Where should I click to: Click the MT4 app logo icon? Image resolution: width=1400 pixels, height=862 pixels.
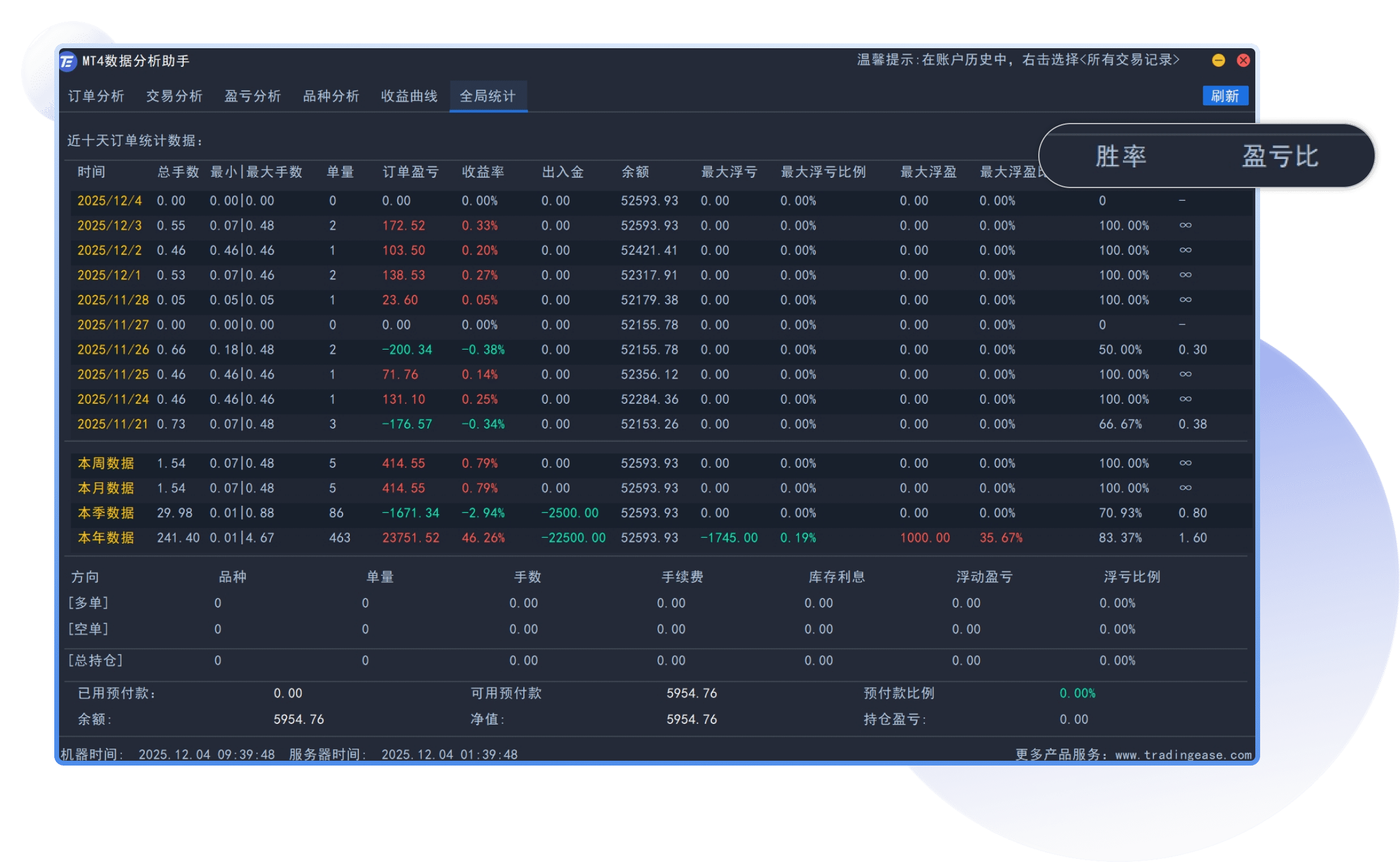coord(68,61)
